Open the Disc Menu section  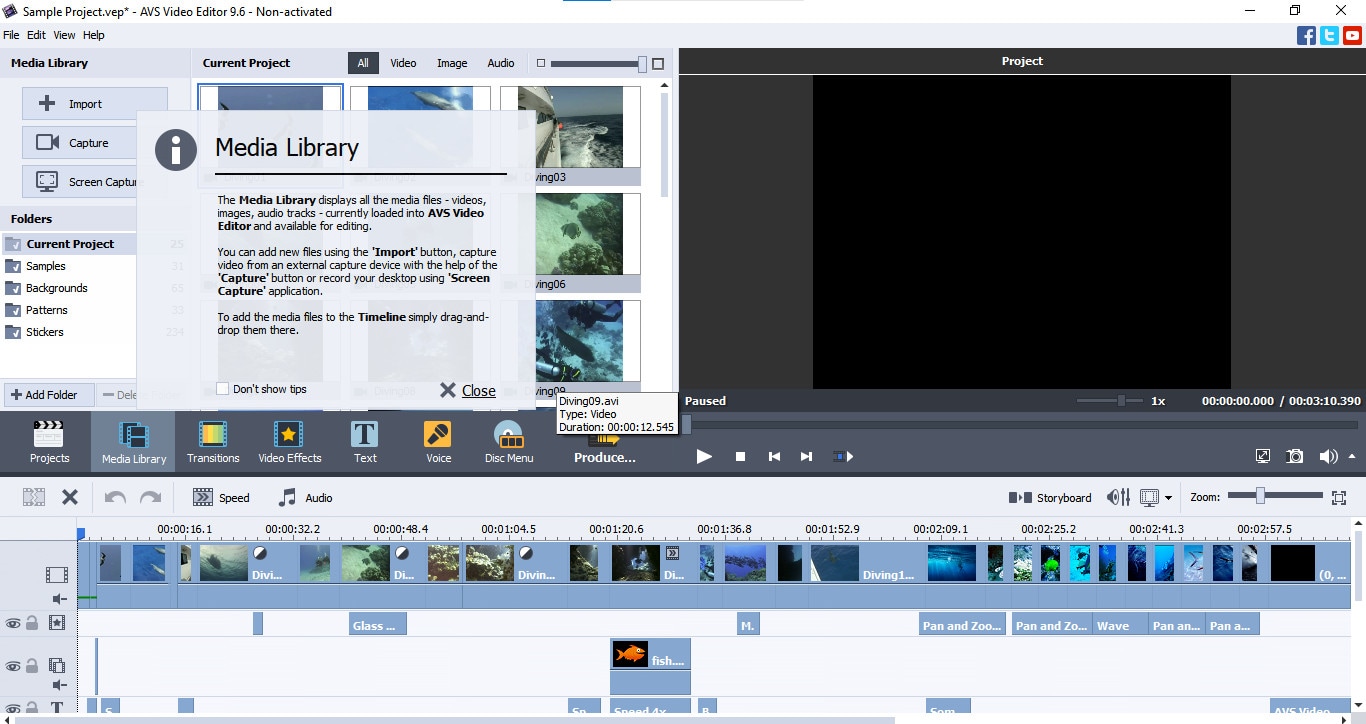coord(509,442)
